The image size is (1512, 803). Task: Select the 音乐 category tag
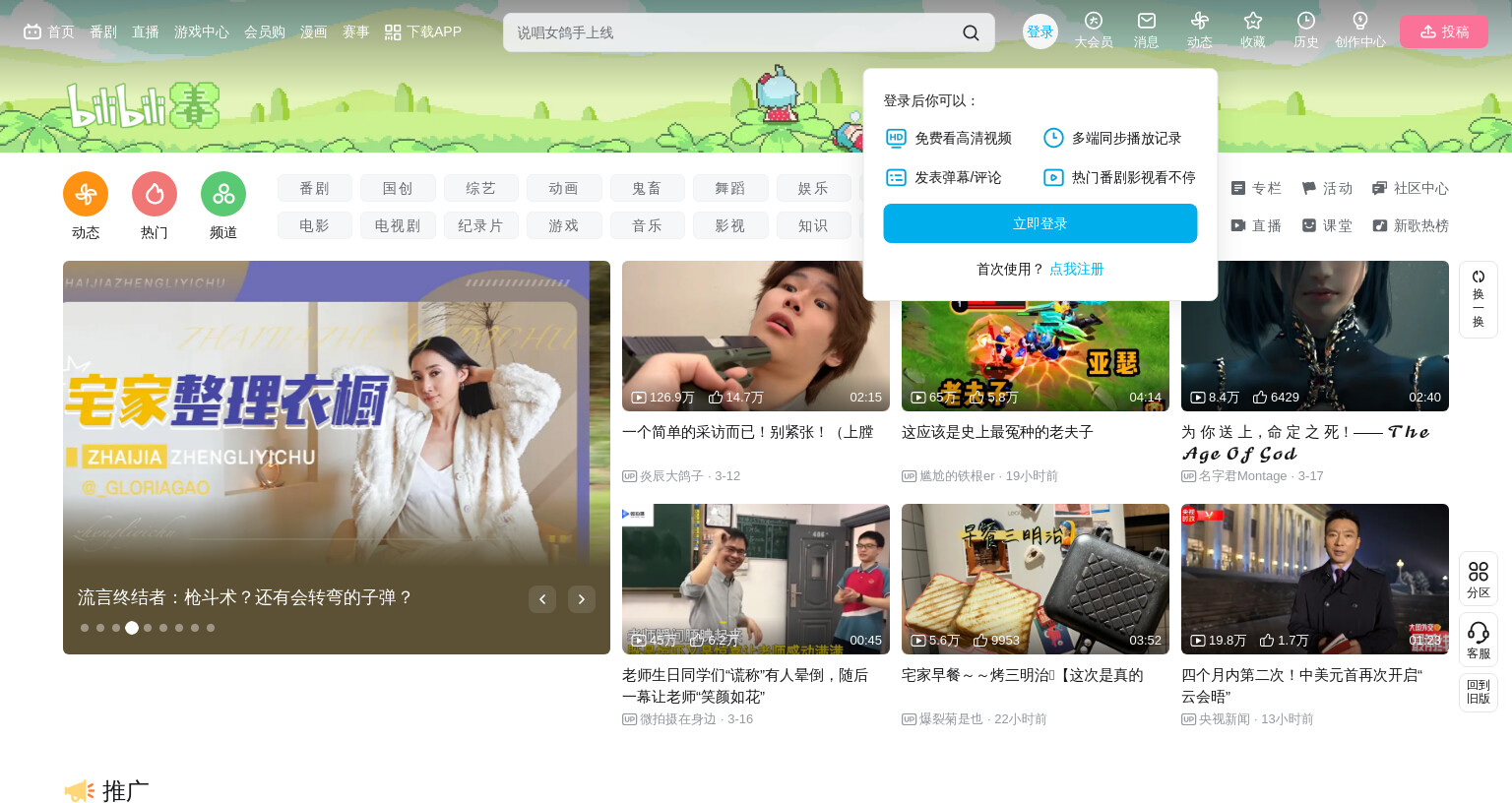(x=648, y=225)
